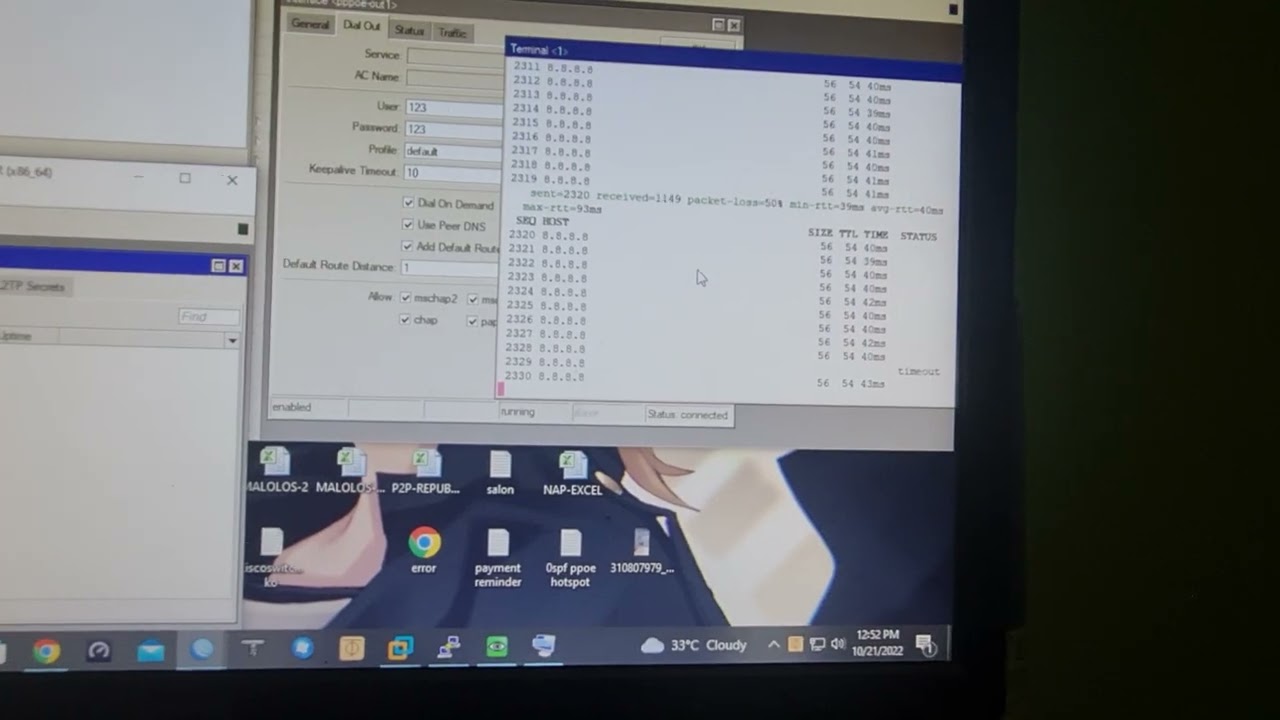Click the sent=2320 summary line
The height and width of the screenshot is (720, 1280).
736,202
